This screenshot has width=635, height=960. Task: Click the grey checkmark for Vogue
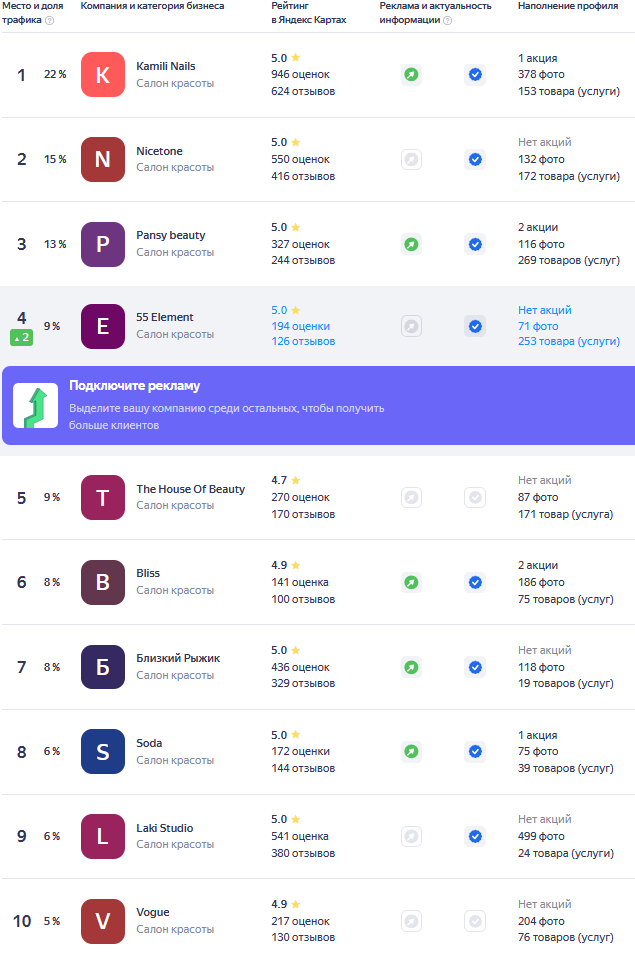click(475, 921)
